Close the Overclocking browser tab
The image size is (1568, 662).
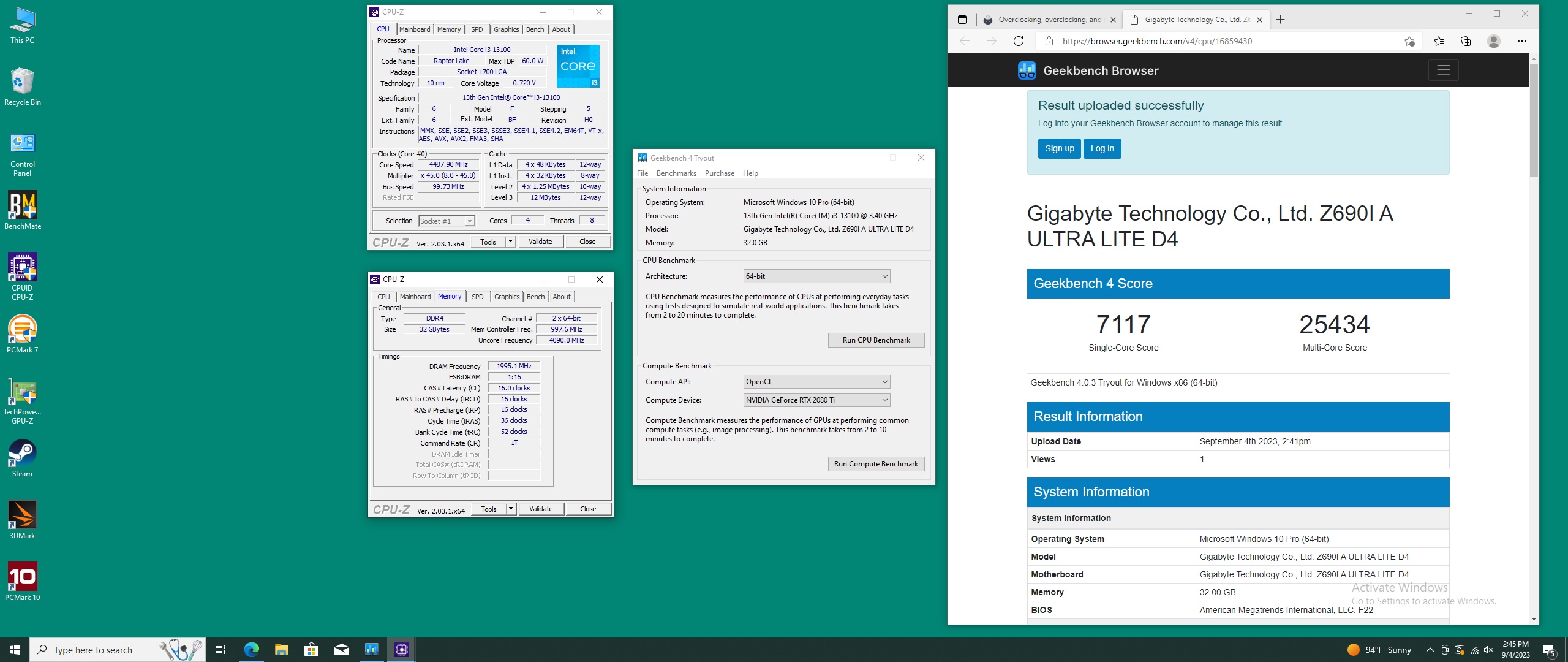(1113, 20)
